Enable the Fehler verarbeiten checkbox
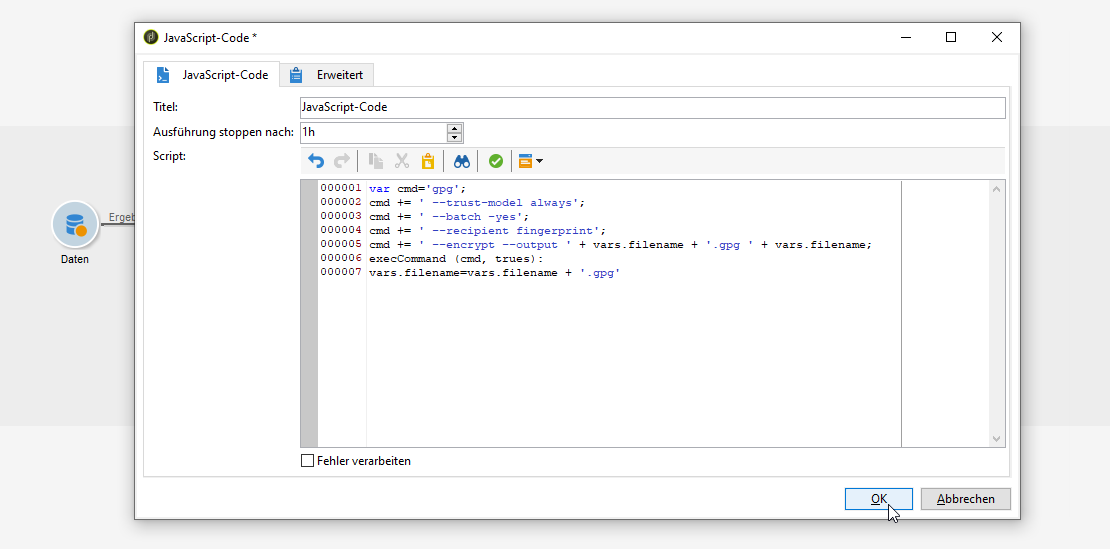This screenshot has height=549, width=1110. coord(307,461)
